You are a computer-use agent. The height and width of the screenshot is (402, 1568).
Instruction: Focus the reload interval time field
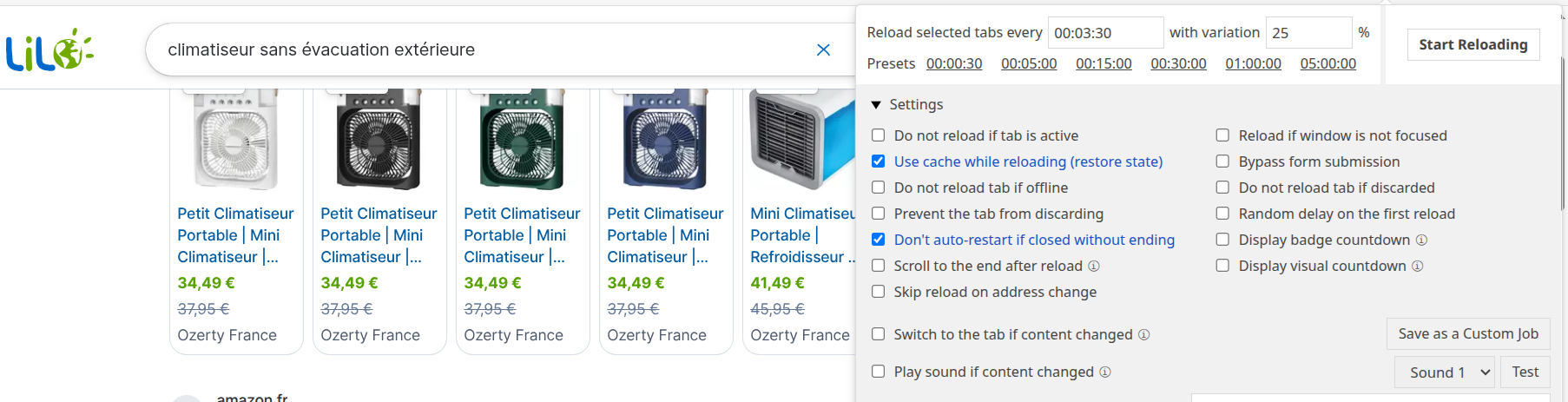(x=1105, y=33)
